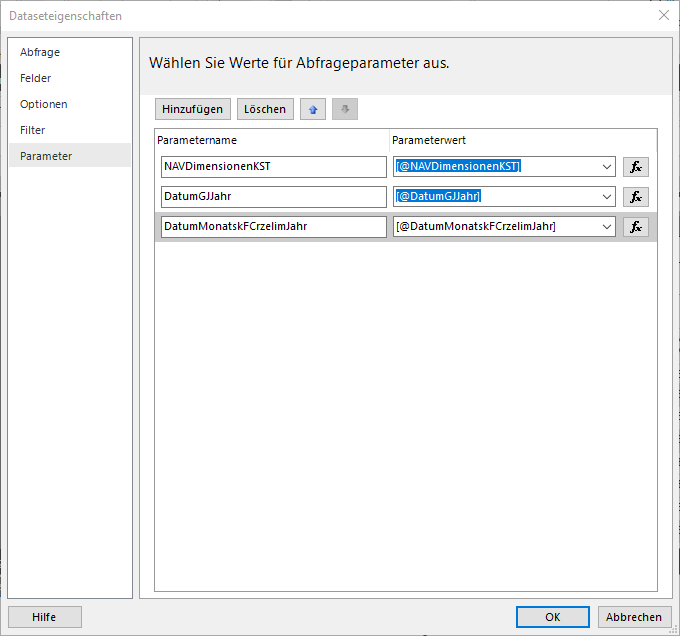Open expression editor for DatumMonatskFCrzelimJahr value
Image resolution: width=680 pixels, height=636 pixels.
(x=636, y=227)
